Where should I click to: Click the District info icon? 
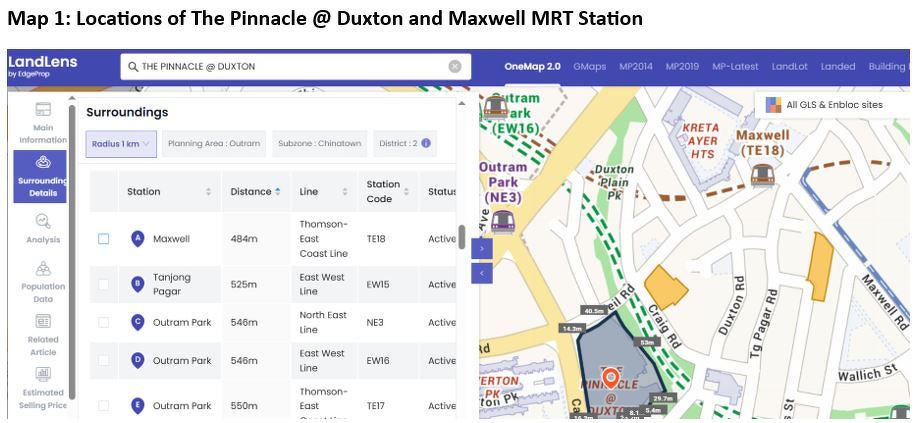pos(426,143)
